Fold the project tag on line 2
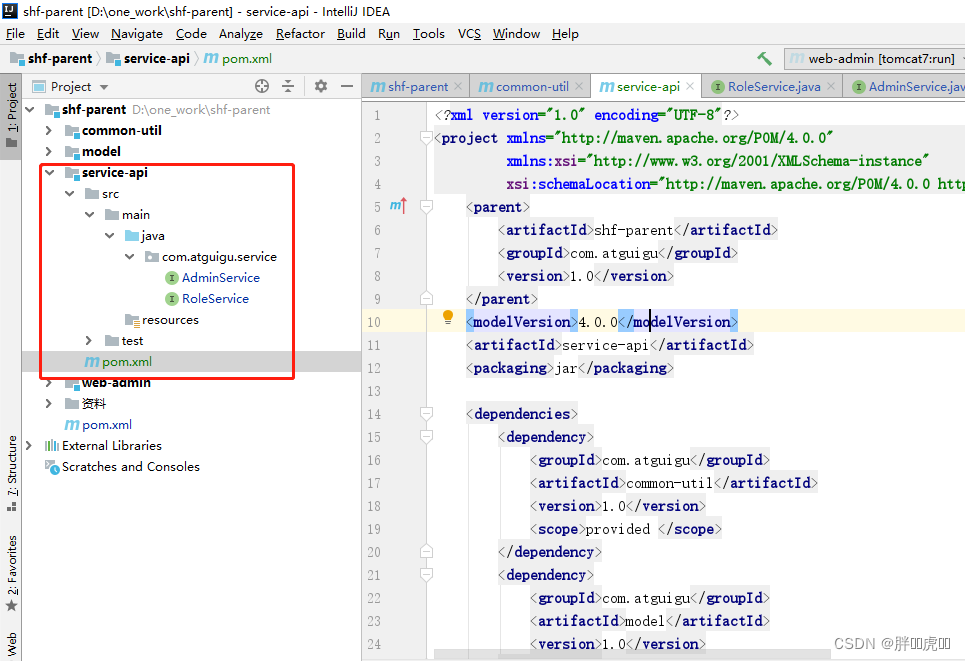 (426, 138)
